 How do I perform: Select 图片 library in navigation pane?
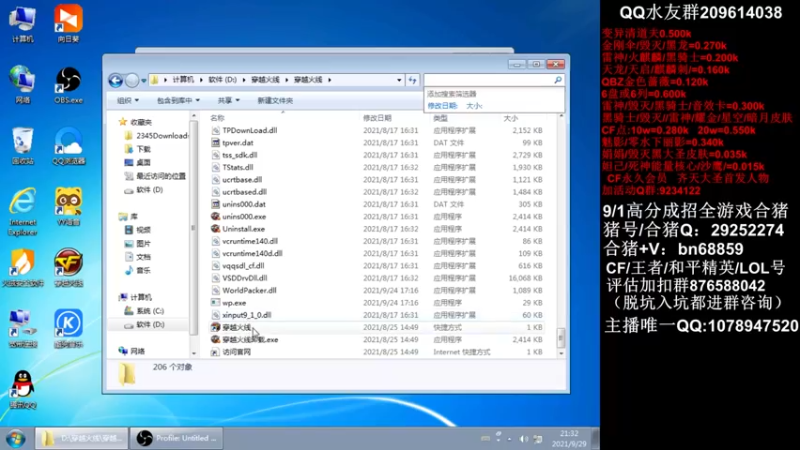tap(143, 243)
